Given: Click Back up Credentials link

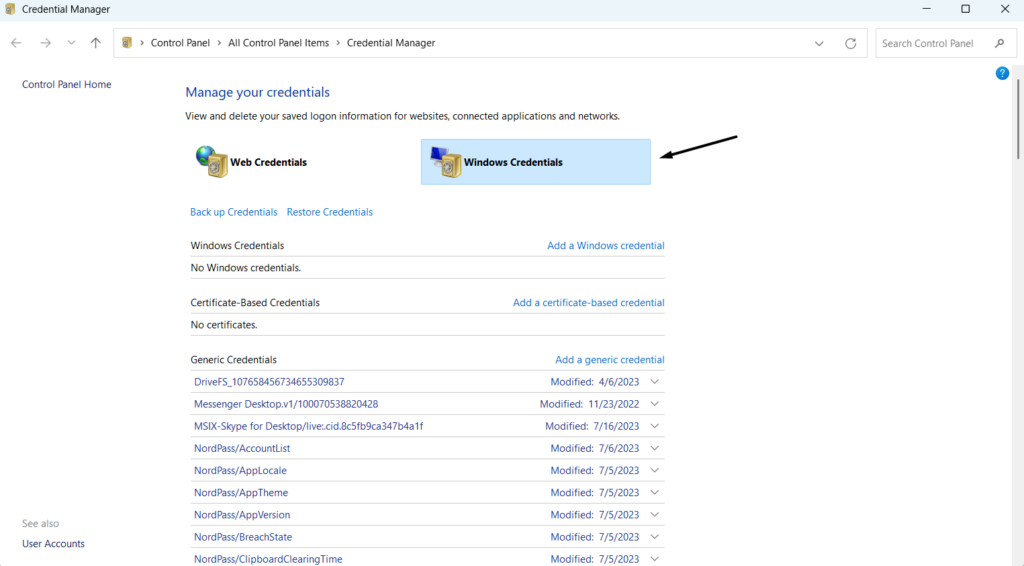Looking at the screenshot, I should (234, 212).
